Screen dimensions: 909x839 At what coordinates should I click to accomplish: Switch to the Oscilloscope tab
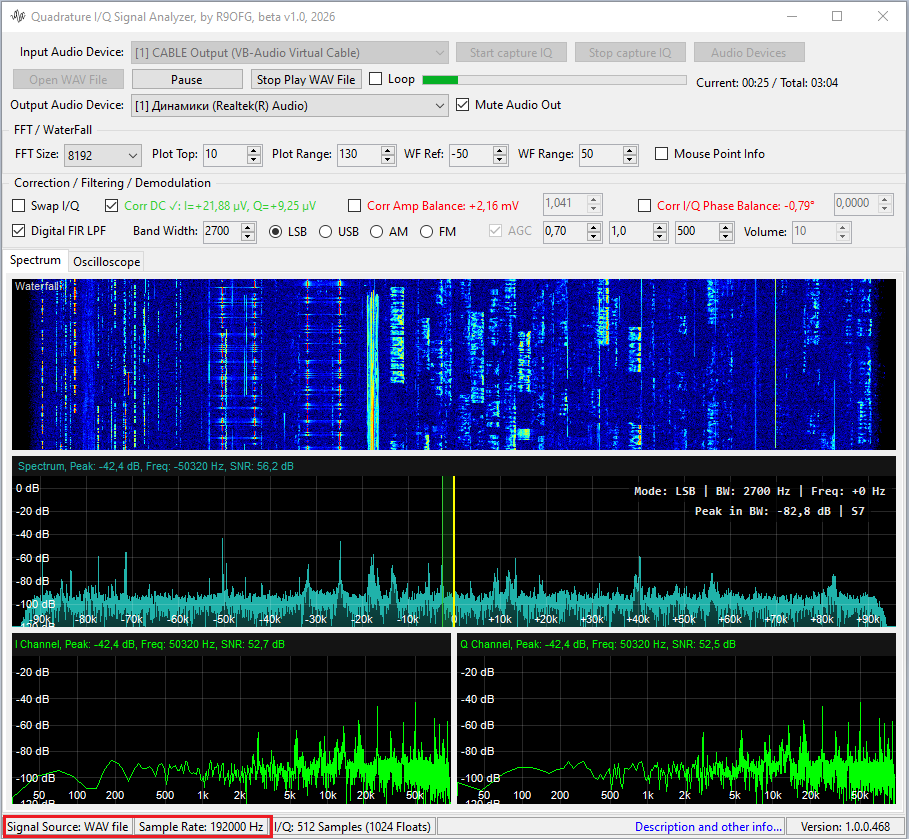[107, 262]
